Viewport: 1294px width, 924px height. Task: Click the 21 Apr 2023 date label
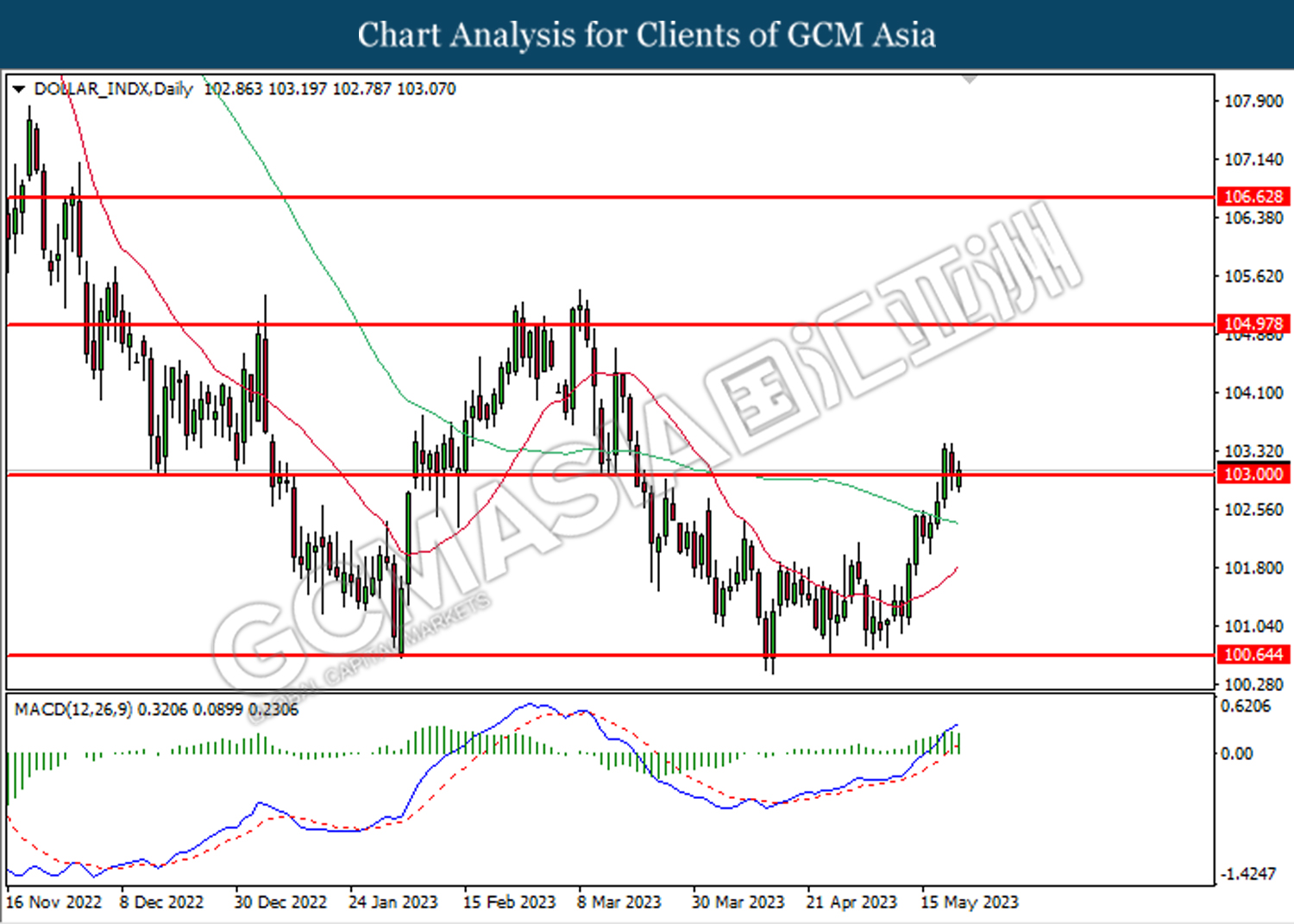click(x=851, y=902)
